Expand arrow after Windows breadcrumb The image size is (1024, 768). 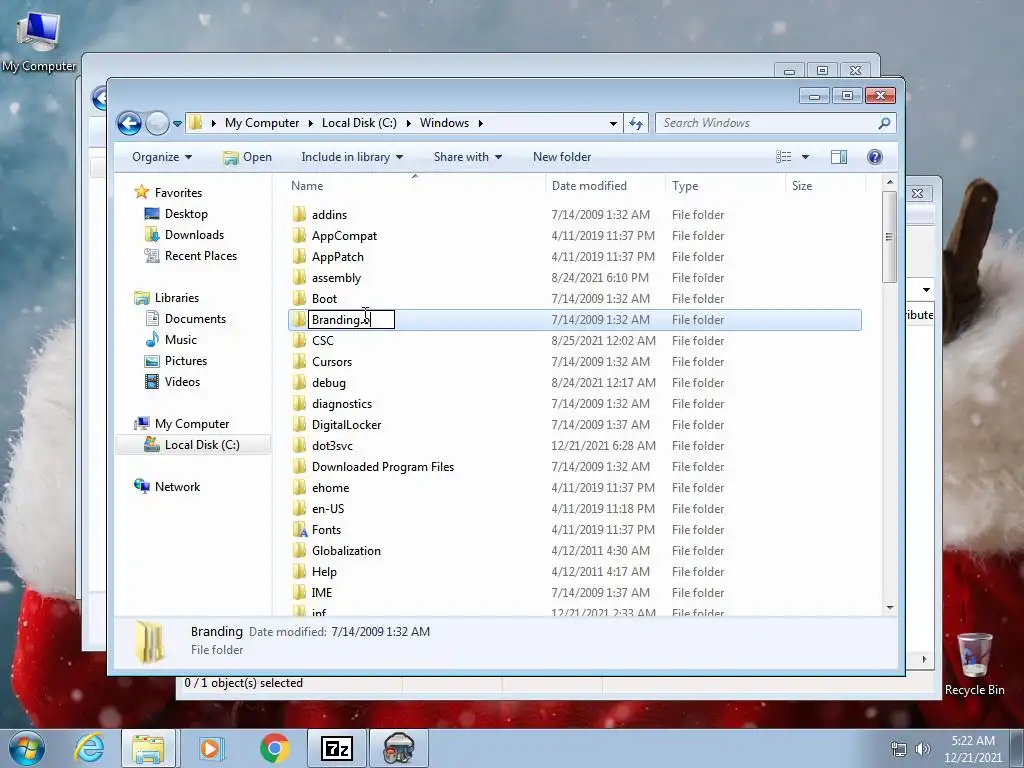(481, 123)
